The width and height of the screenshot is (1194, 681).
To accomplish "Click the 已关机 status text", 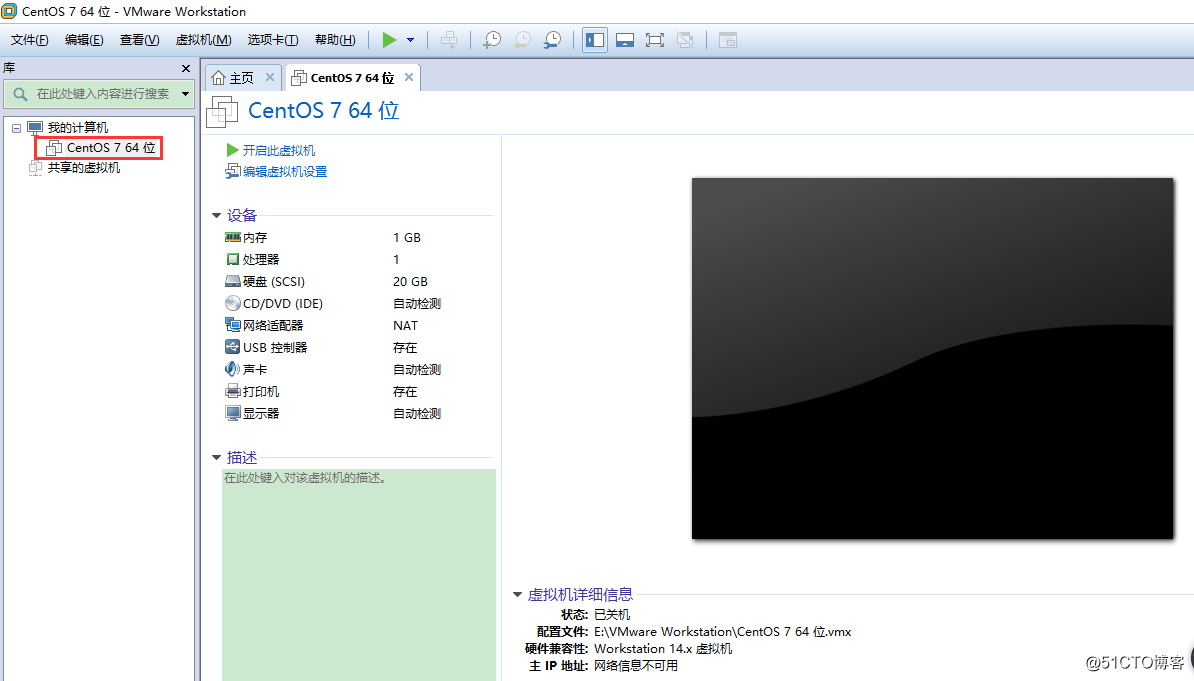I will point(612,615).
